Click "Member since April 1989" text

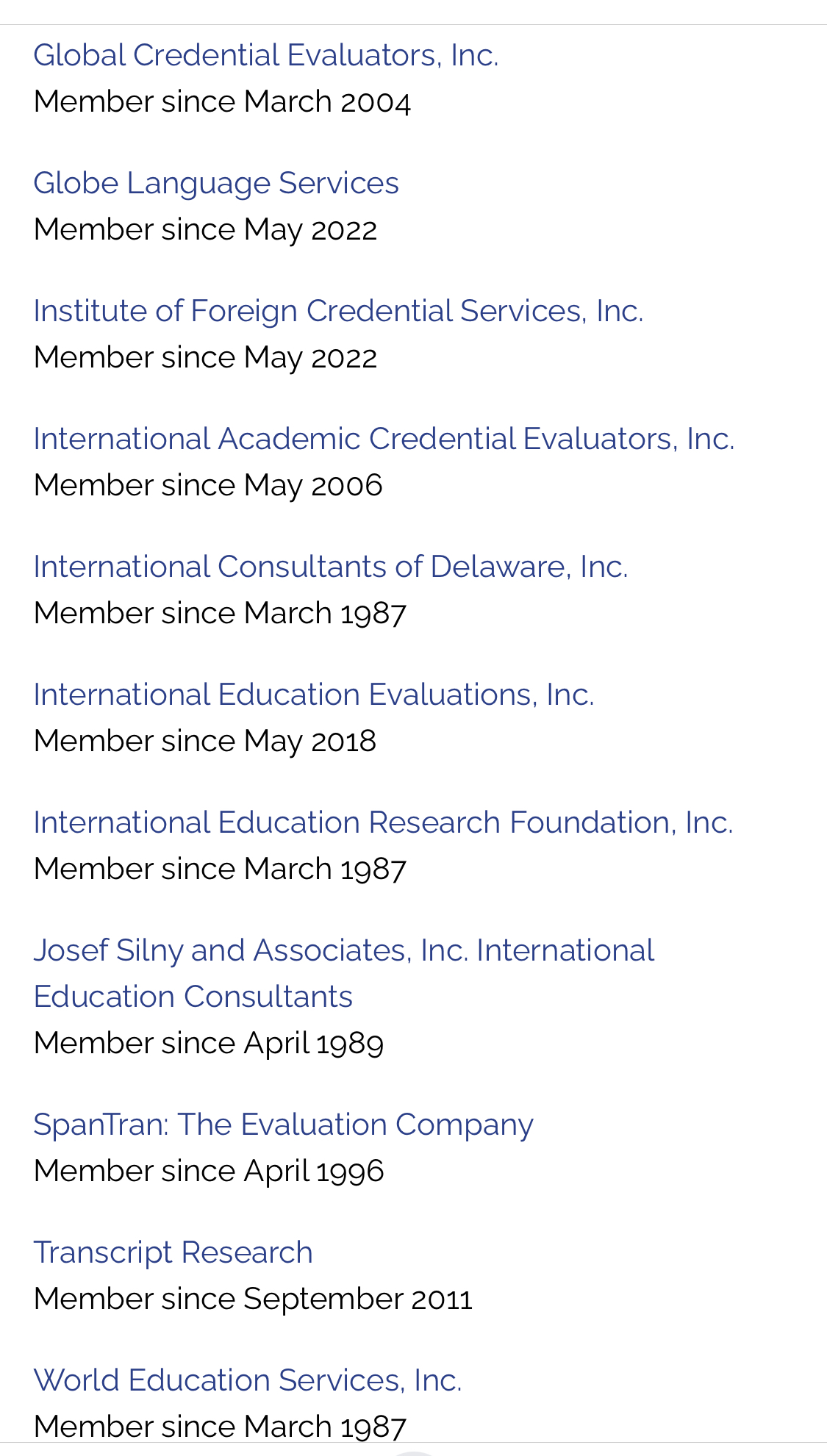tap(209, 1044)
